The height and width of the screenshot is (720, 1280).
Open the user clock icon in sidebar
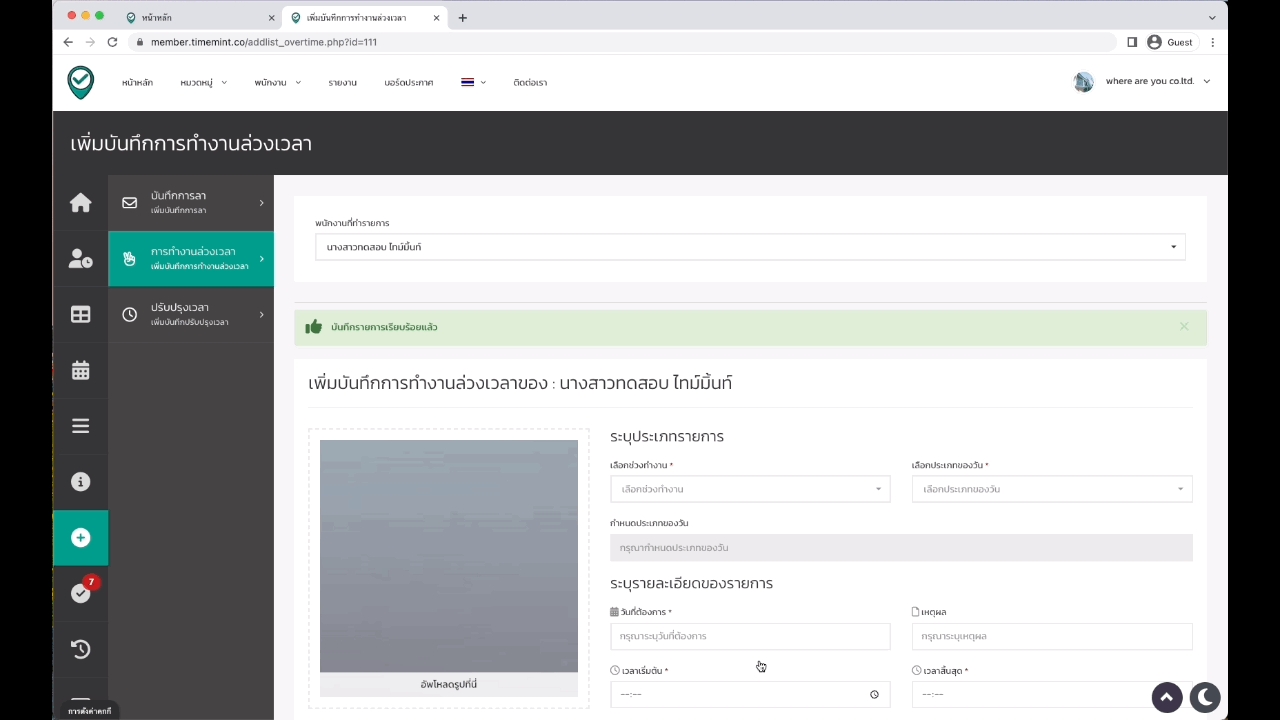[80, 259]
